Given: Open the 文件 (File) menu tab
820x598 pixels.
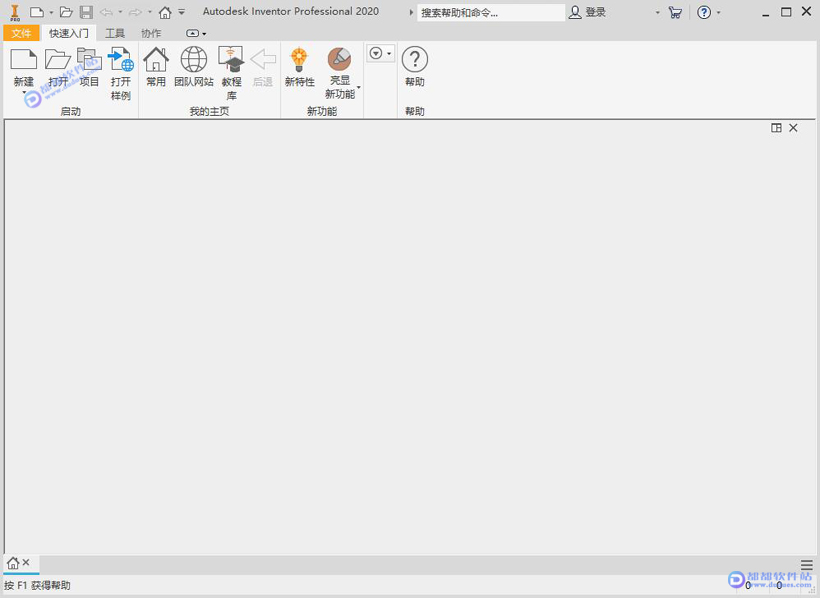Looking at the screenshot, I should (21, 33).
